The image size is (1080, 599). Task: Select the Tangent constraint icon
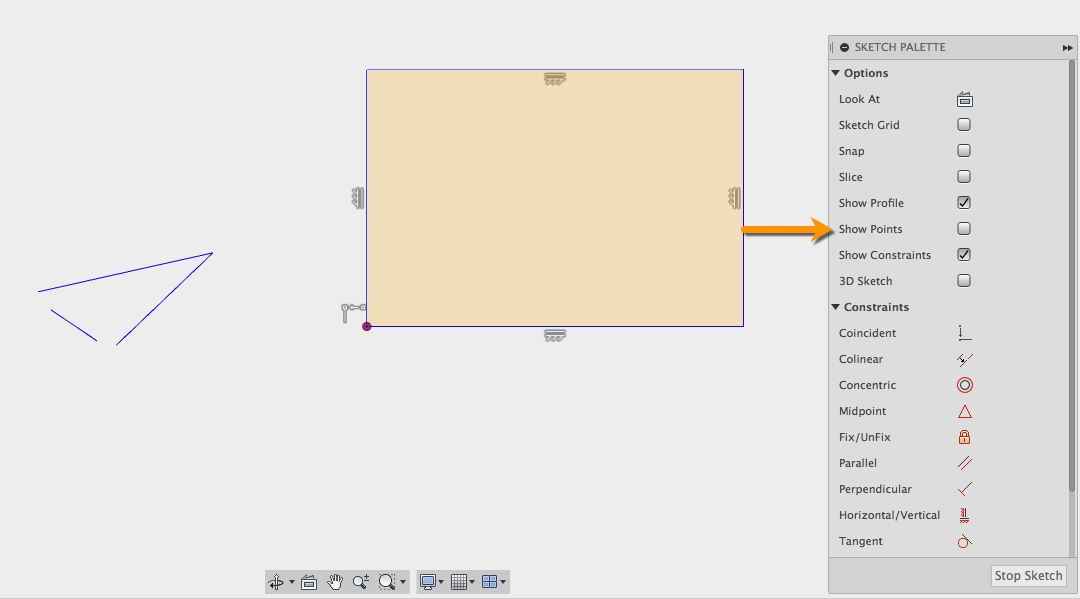(x=964, y=541)
